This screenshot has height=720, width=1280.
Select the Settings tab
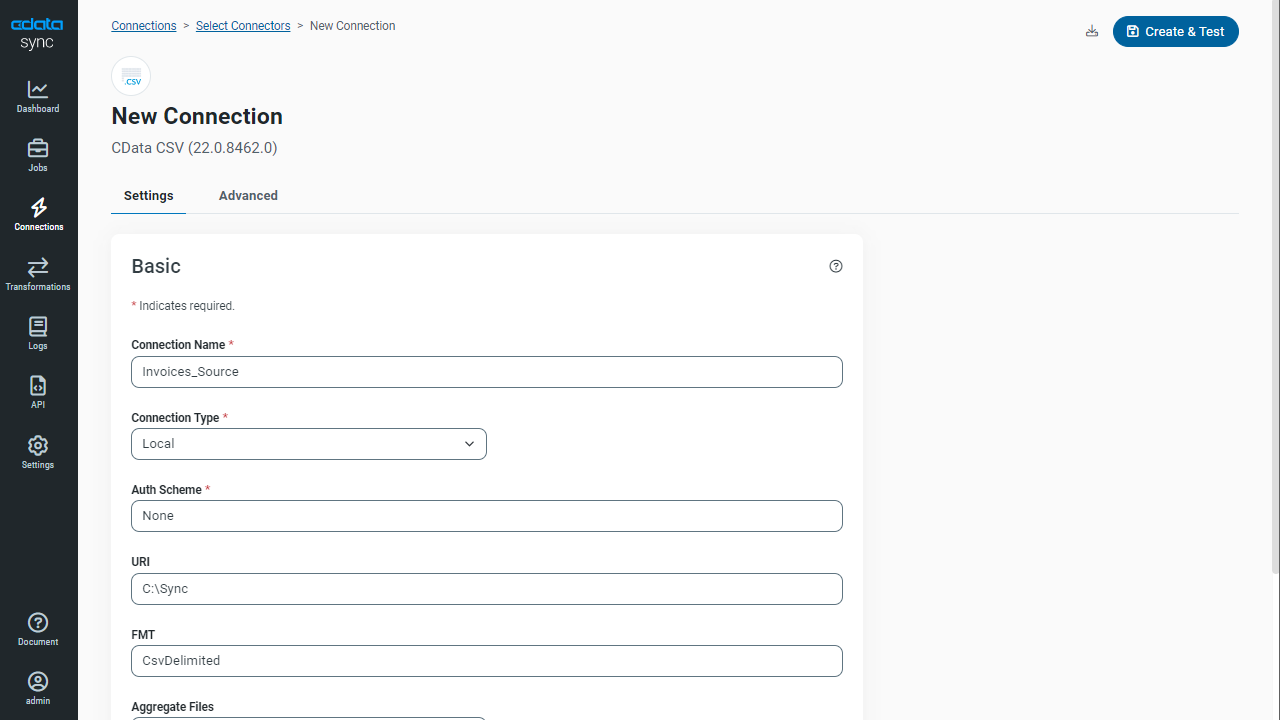[148, 196]
